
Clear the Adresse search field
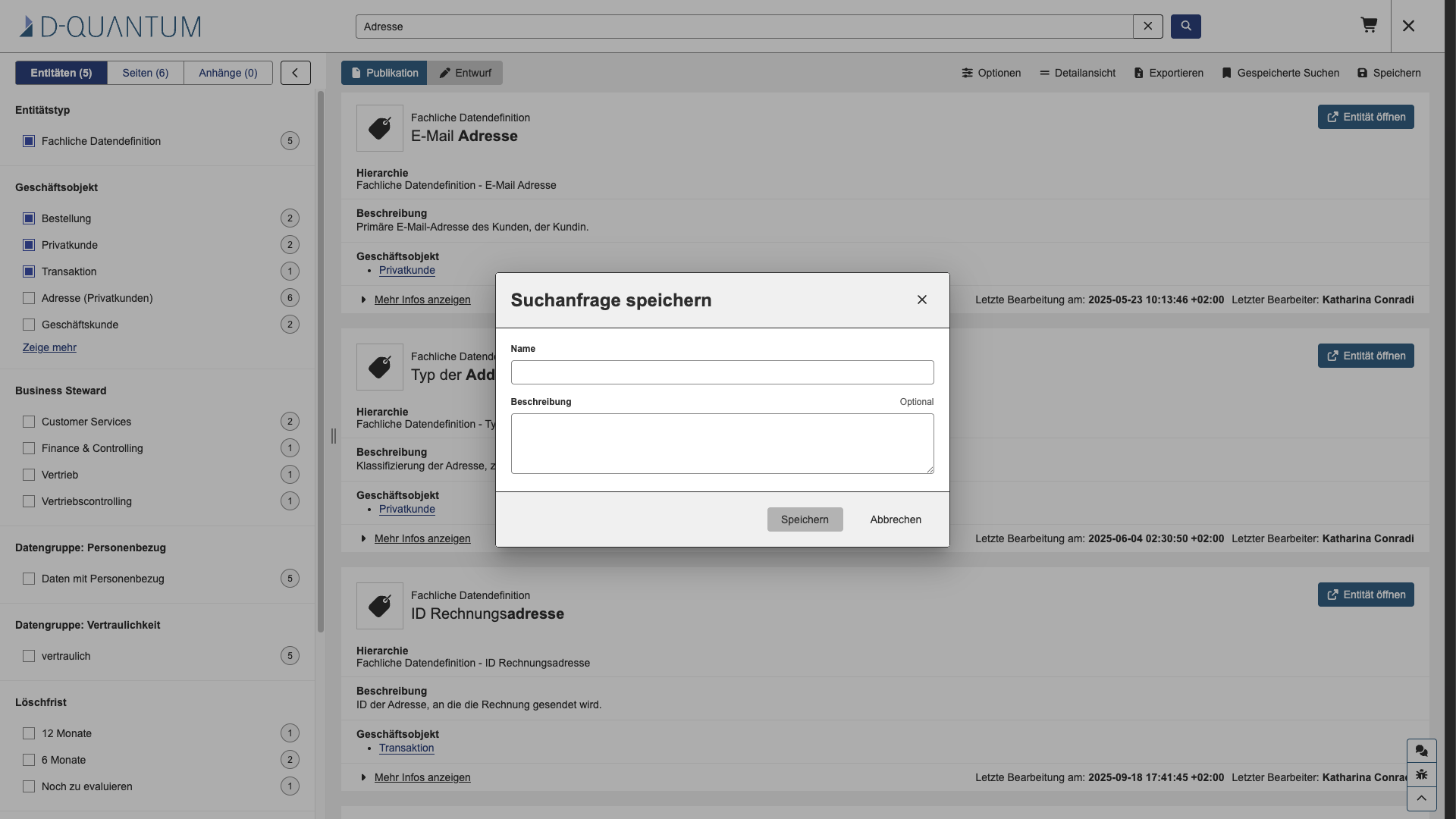(x=1148, y=27)
